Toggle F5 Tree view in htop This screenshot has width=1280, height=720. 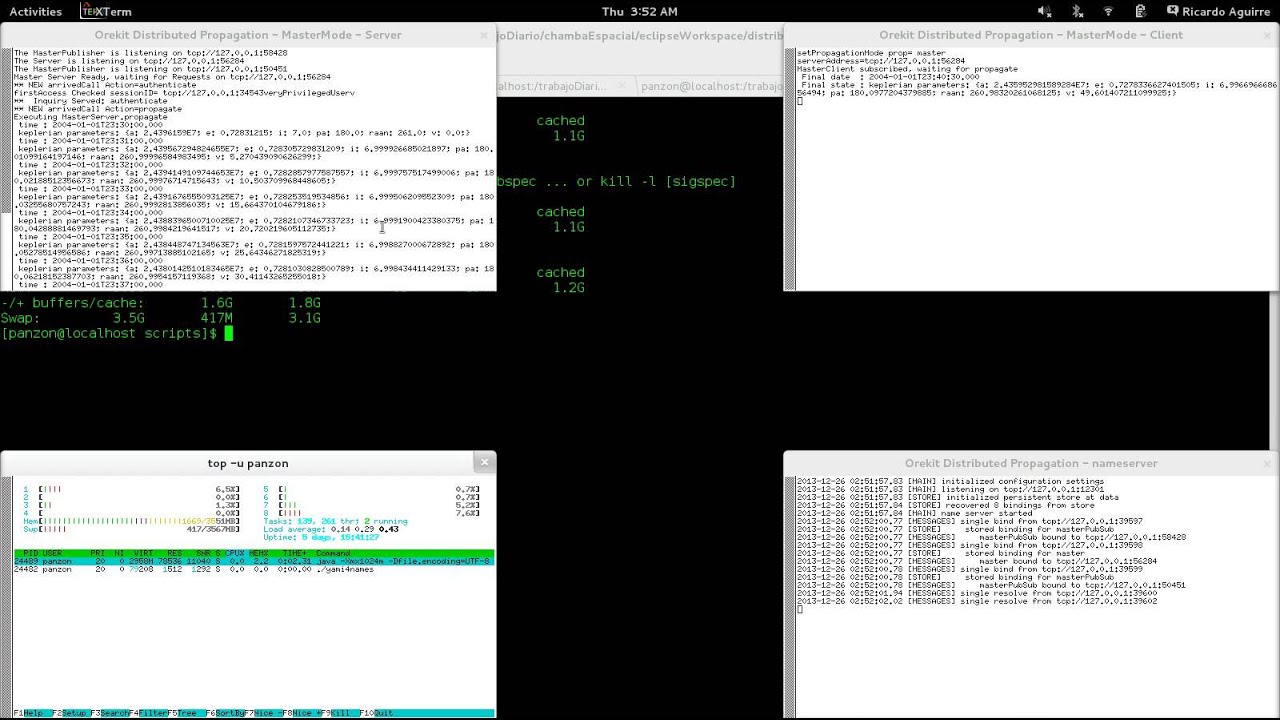186,713
